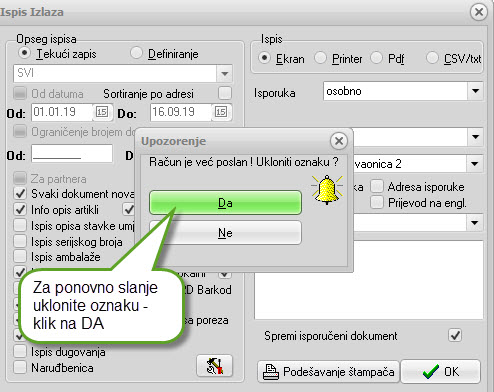Open the Od date calendar picker icon
The image size is (494, 392).
pos(102,112)
